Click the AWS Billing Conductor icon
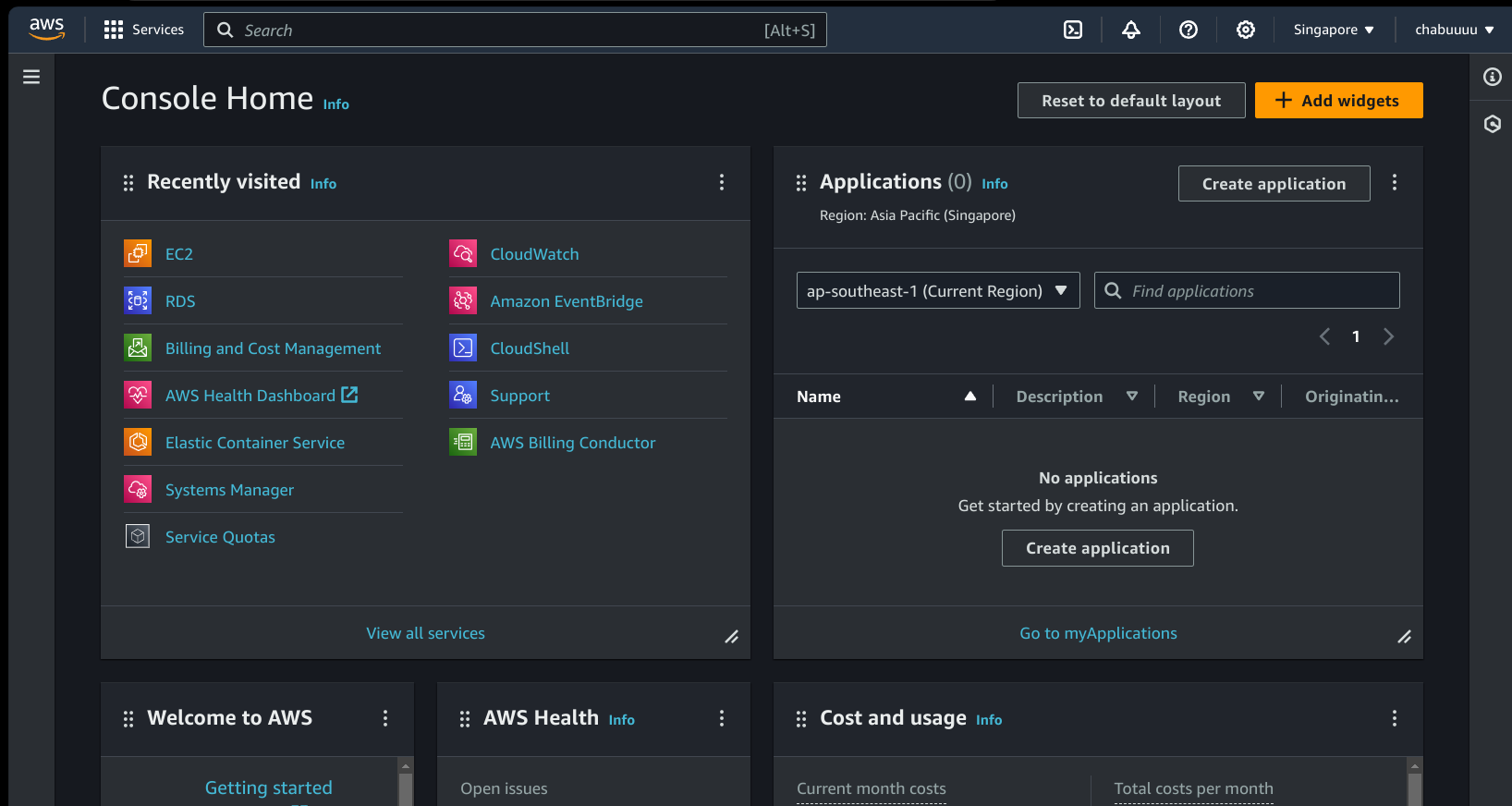1512x806 pixels. [x=463, y=442]
